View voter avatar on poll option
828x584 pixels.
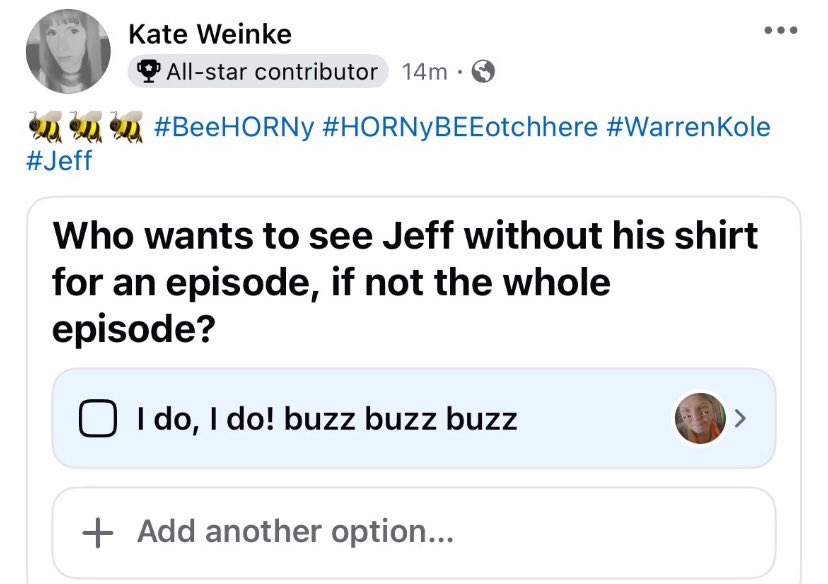click(700, 418)
